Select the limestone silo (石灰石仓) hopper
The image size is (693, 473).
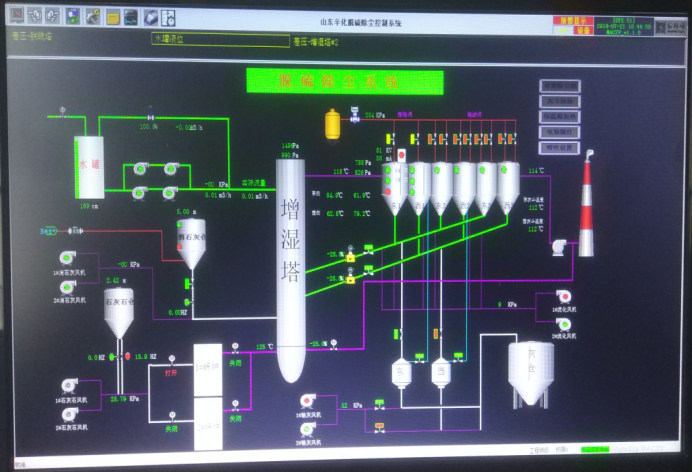click(x=120, y=313)
